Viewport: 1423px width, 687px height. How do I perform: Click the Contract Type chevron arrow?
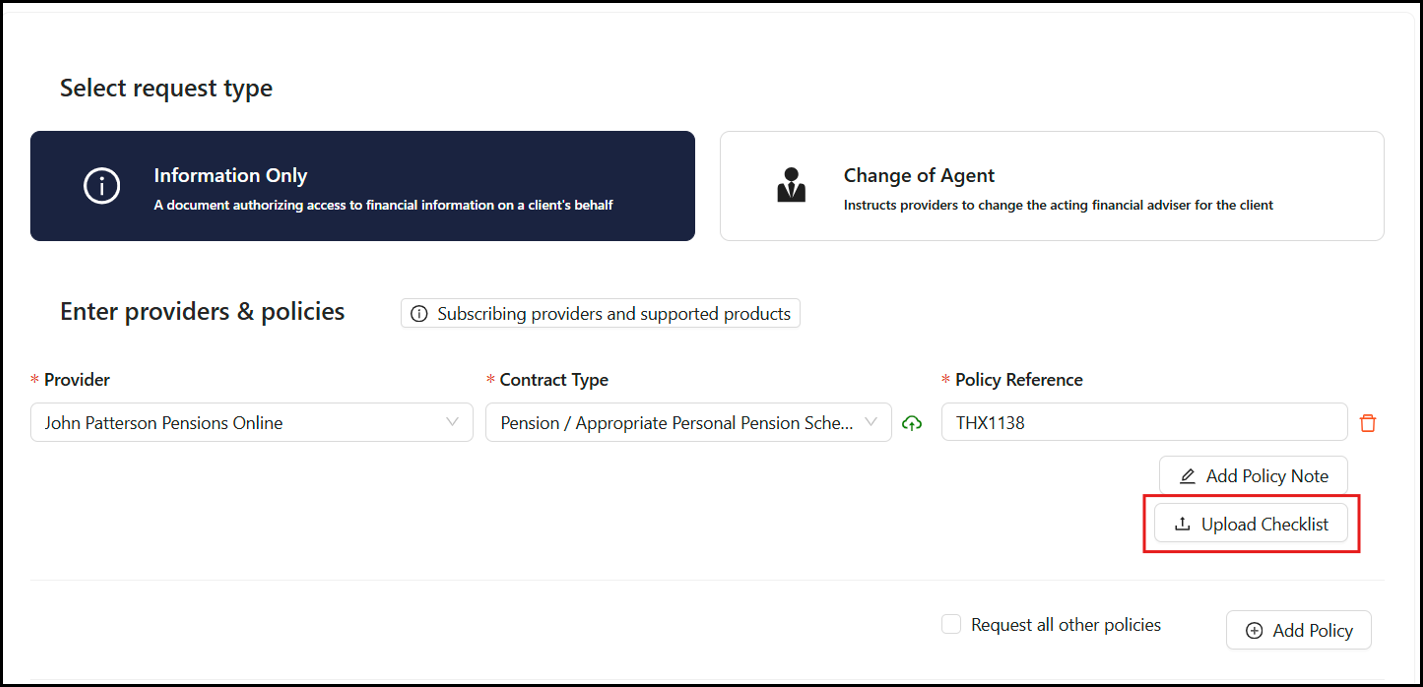point(871,422)
